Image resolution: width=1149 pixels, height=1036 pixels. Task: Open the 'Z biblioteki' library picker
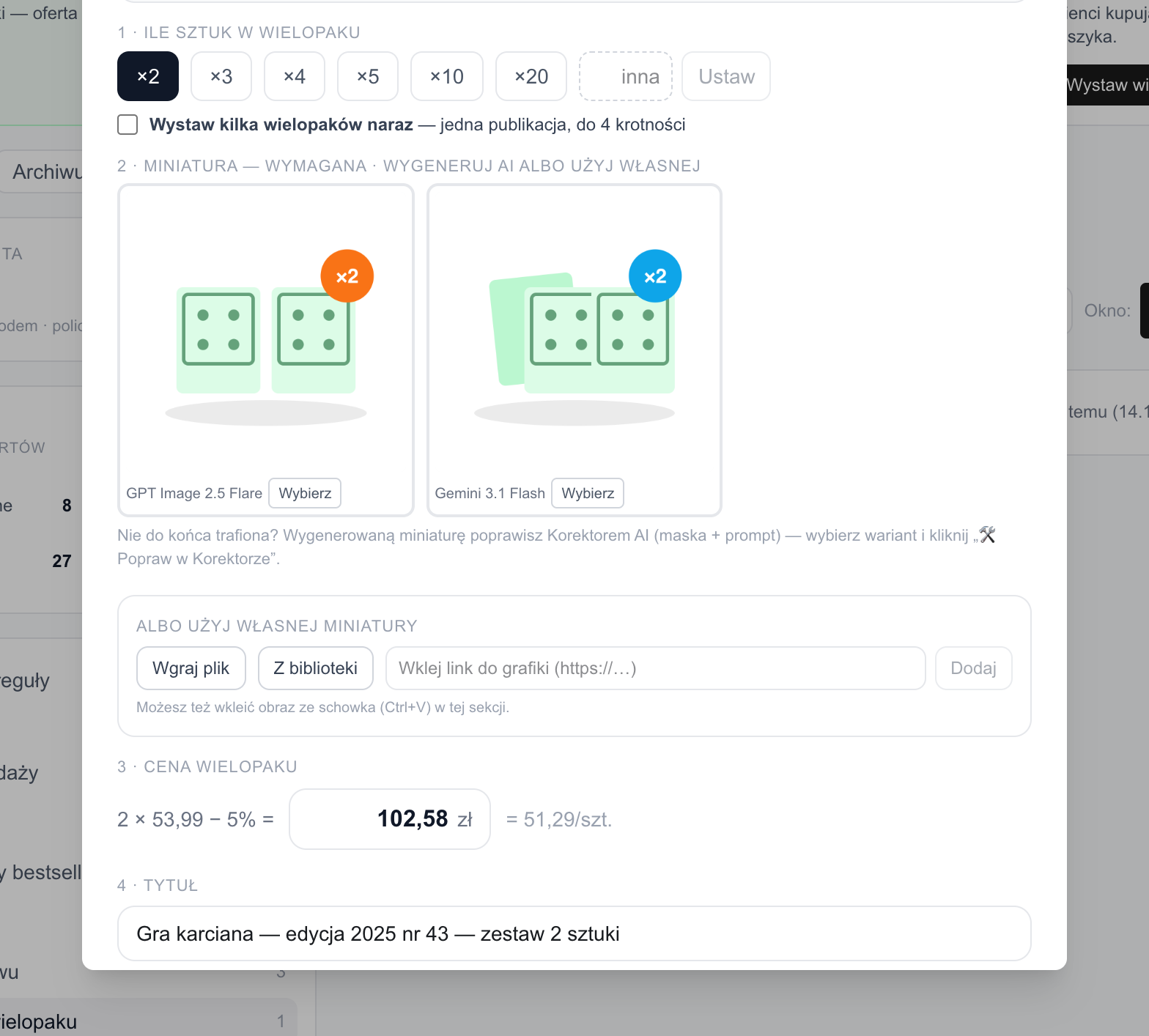[316, 668]
